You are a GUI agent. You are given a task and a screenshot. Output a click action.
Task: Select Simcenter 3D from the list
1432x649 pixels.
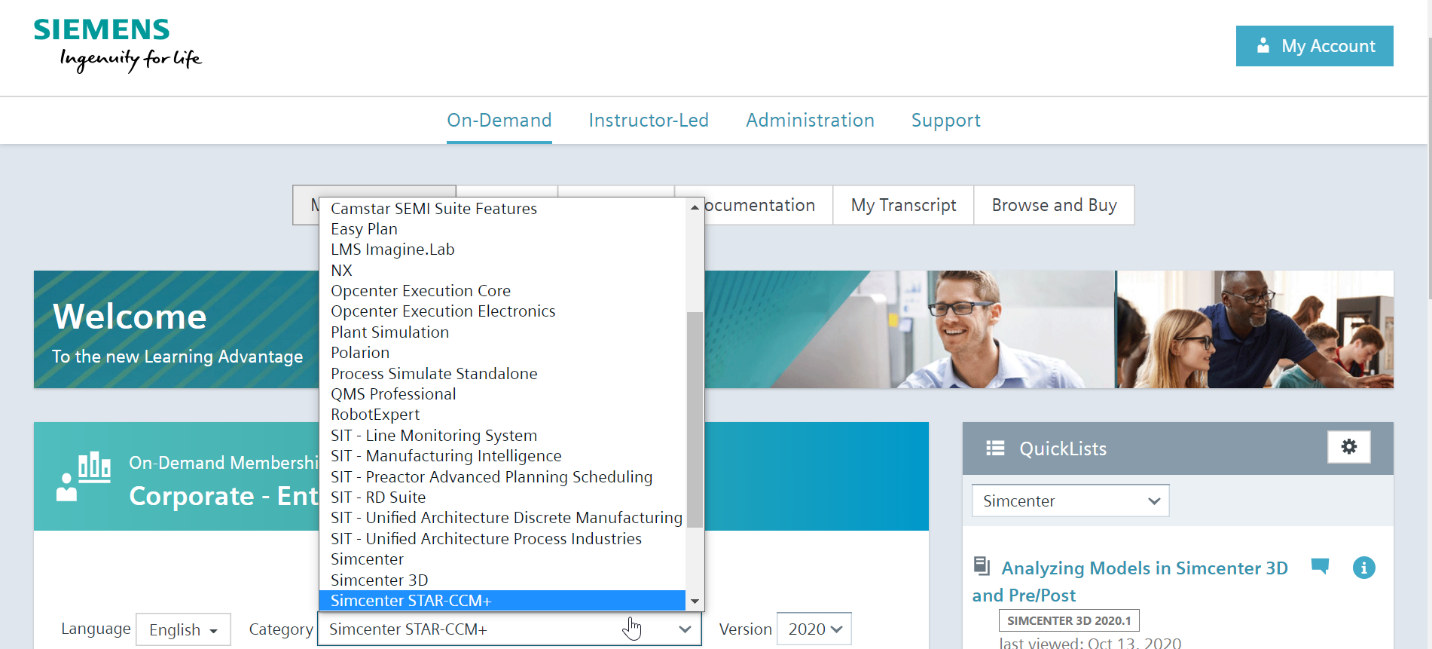(379, 580)
